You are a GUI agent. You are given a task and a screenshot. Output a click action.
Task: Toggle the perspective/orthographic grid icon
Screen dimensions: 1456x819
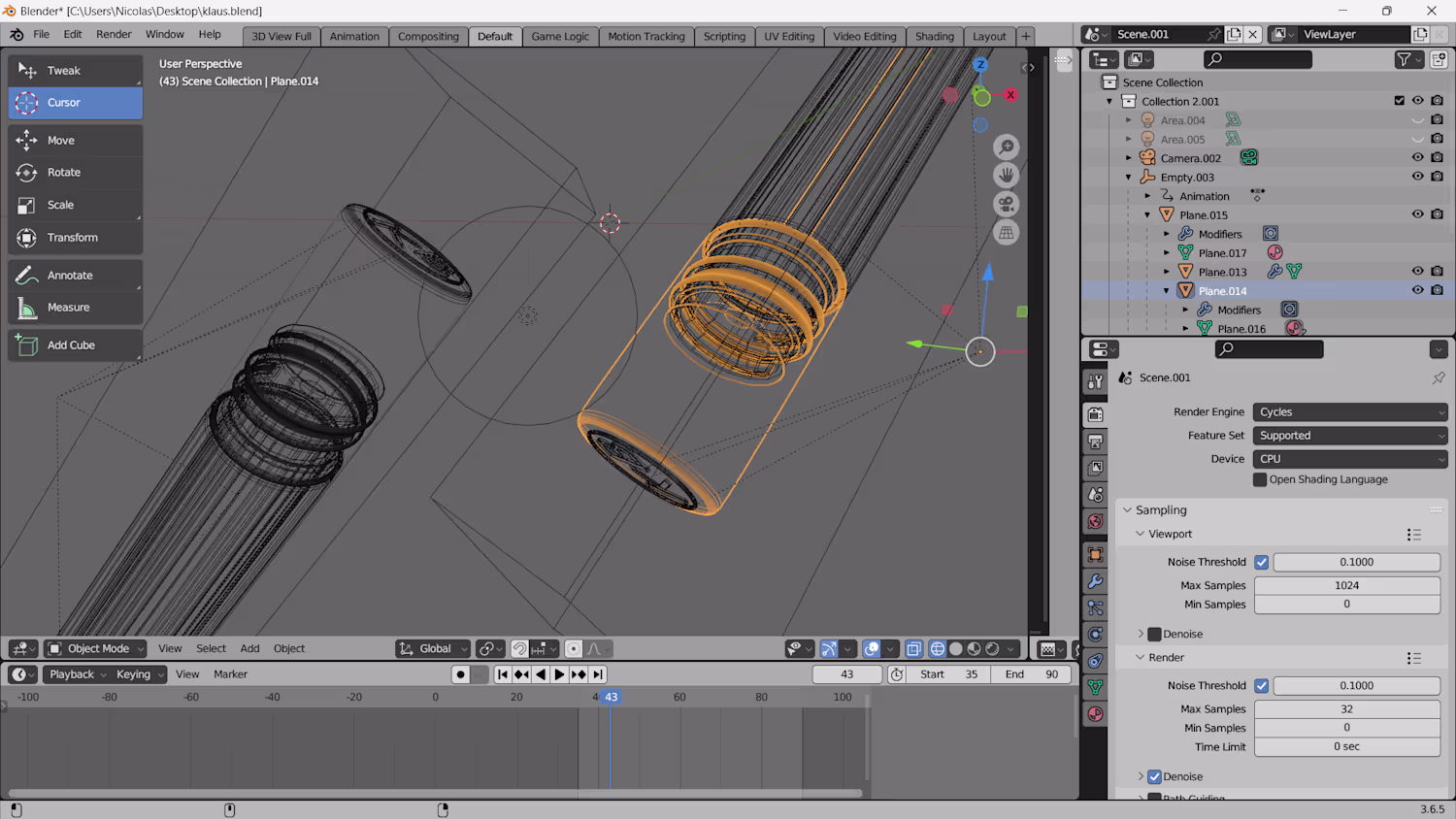[1007, 233]
